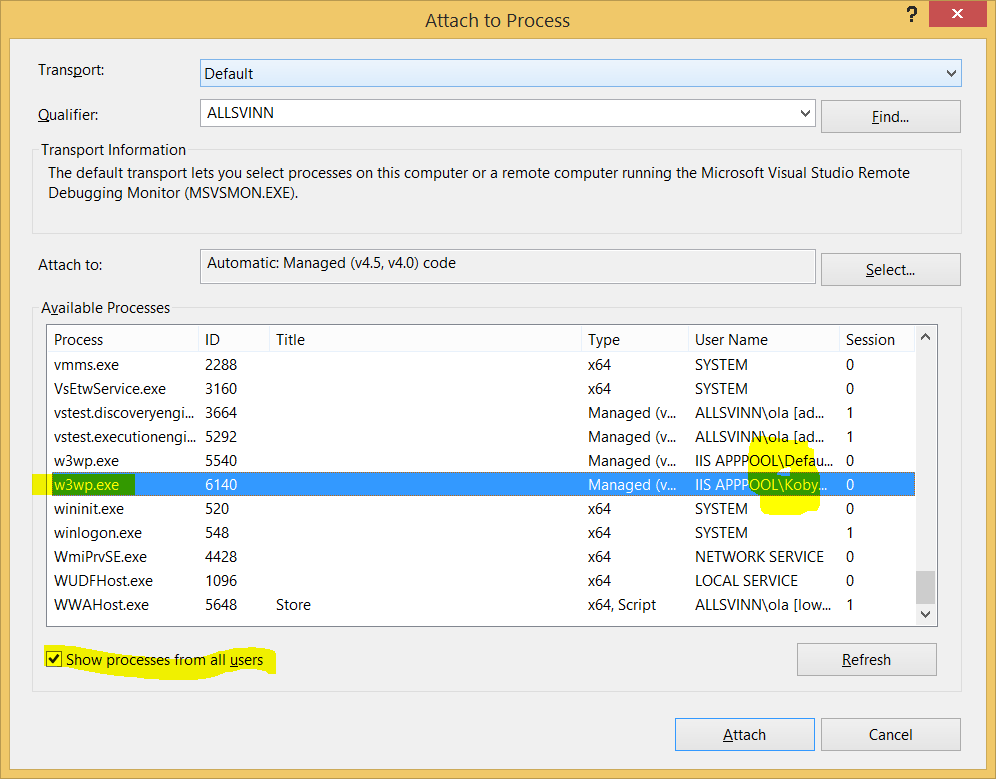Sort by the Type column header
The width and height of the screenshot is (996, 779).
pos(635,339)
